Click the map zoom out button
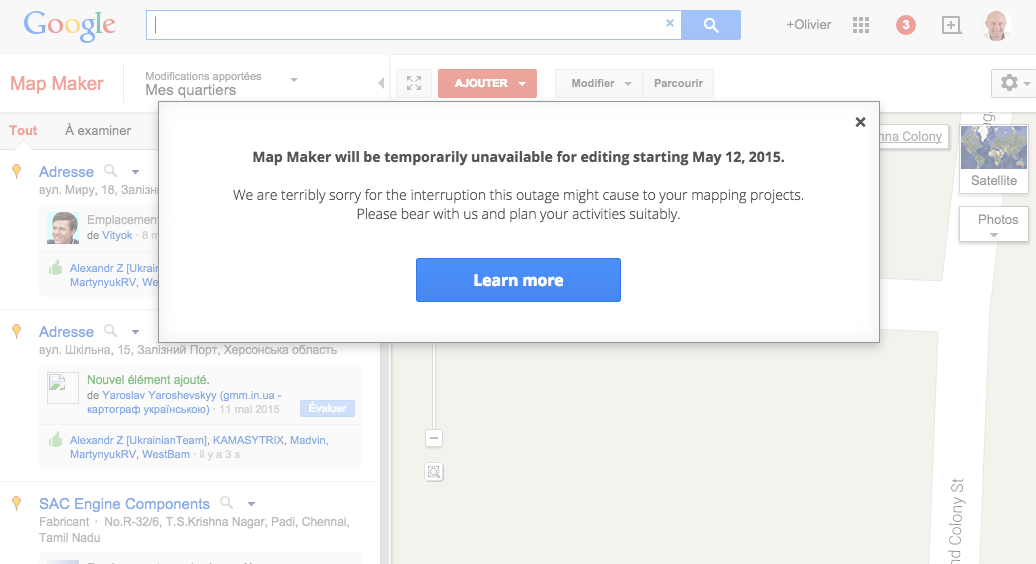Screen dimensions: 1036x564 tap(434, 438)
